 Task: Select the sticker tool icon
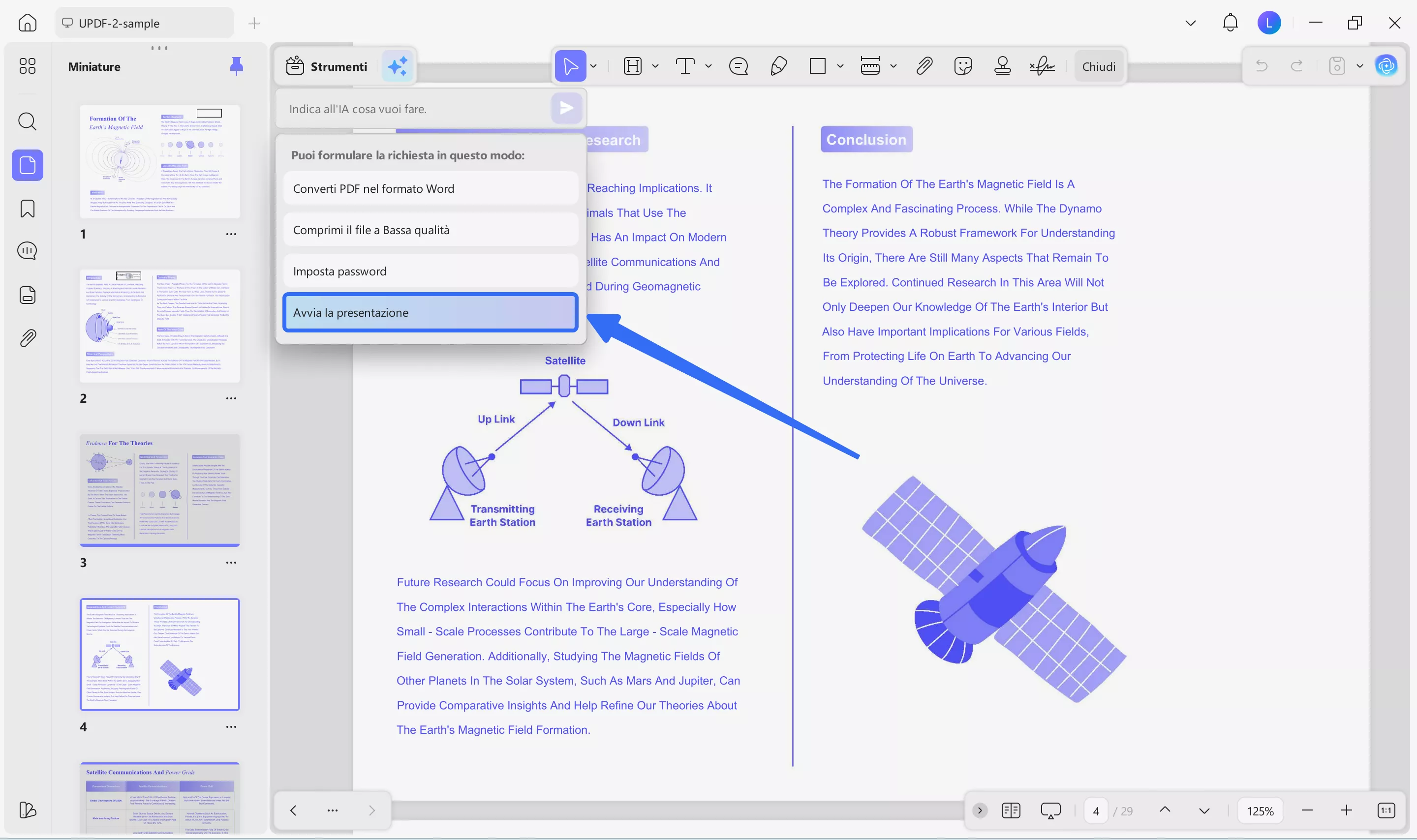(x=962, y=66)
